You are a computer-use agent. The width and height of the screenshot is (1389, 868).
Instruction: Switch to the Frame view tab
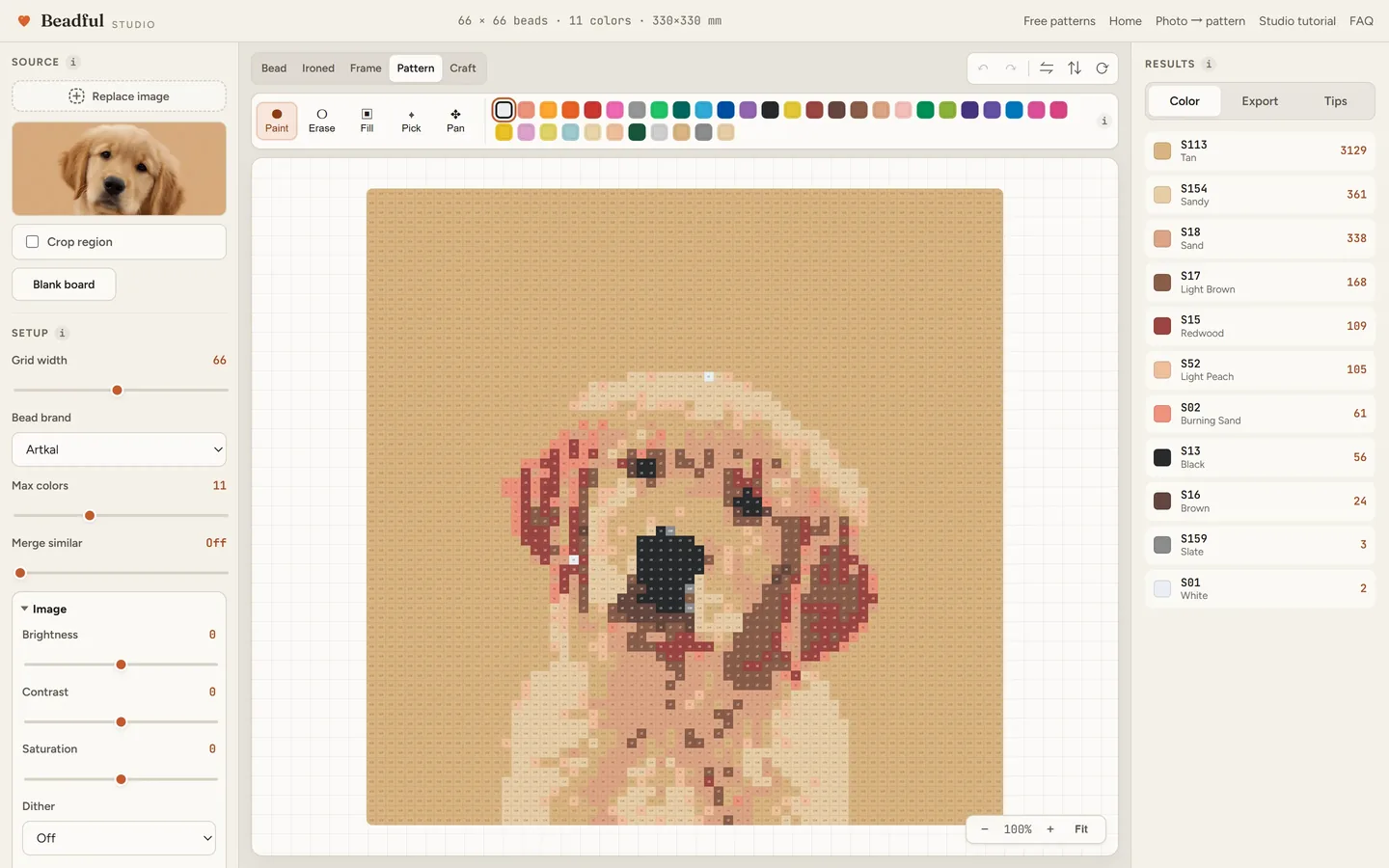pos(366,68)
